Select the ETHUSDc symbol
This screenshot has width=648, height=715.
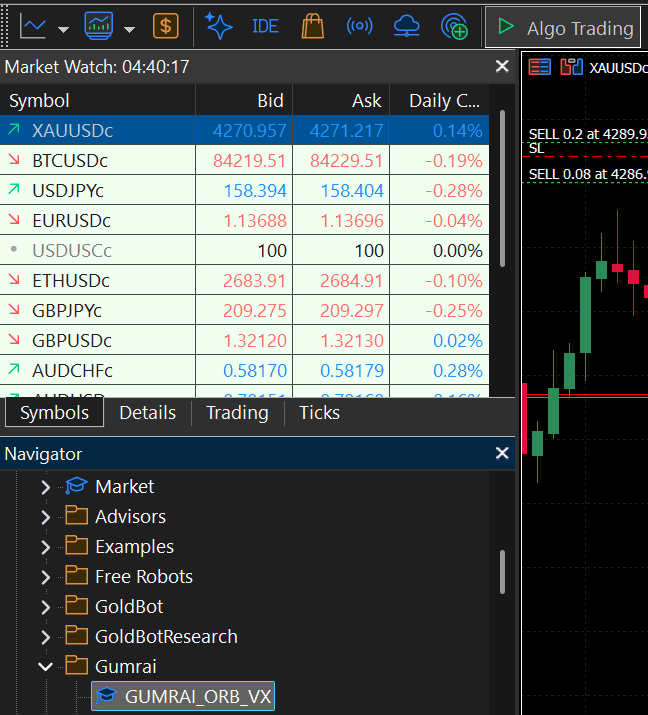point(71,281)
